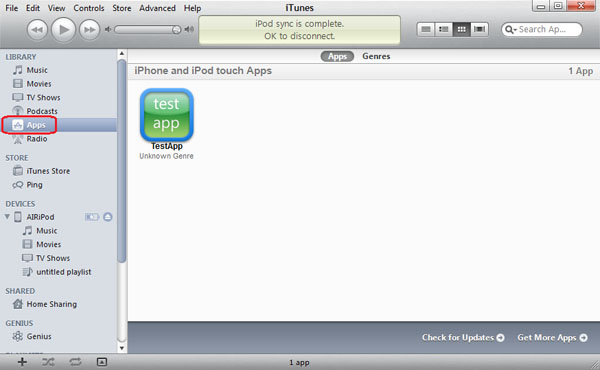Click the high volume speaker icon

point(189,29)
